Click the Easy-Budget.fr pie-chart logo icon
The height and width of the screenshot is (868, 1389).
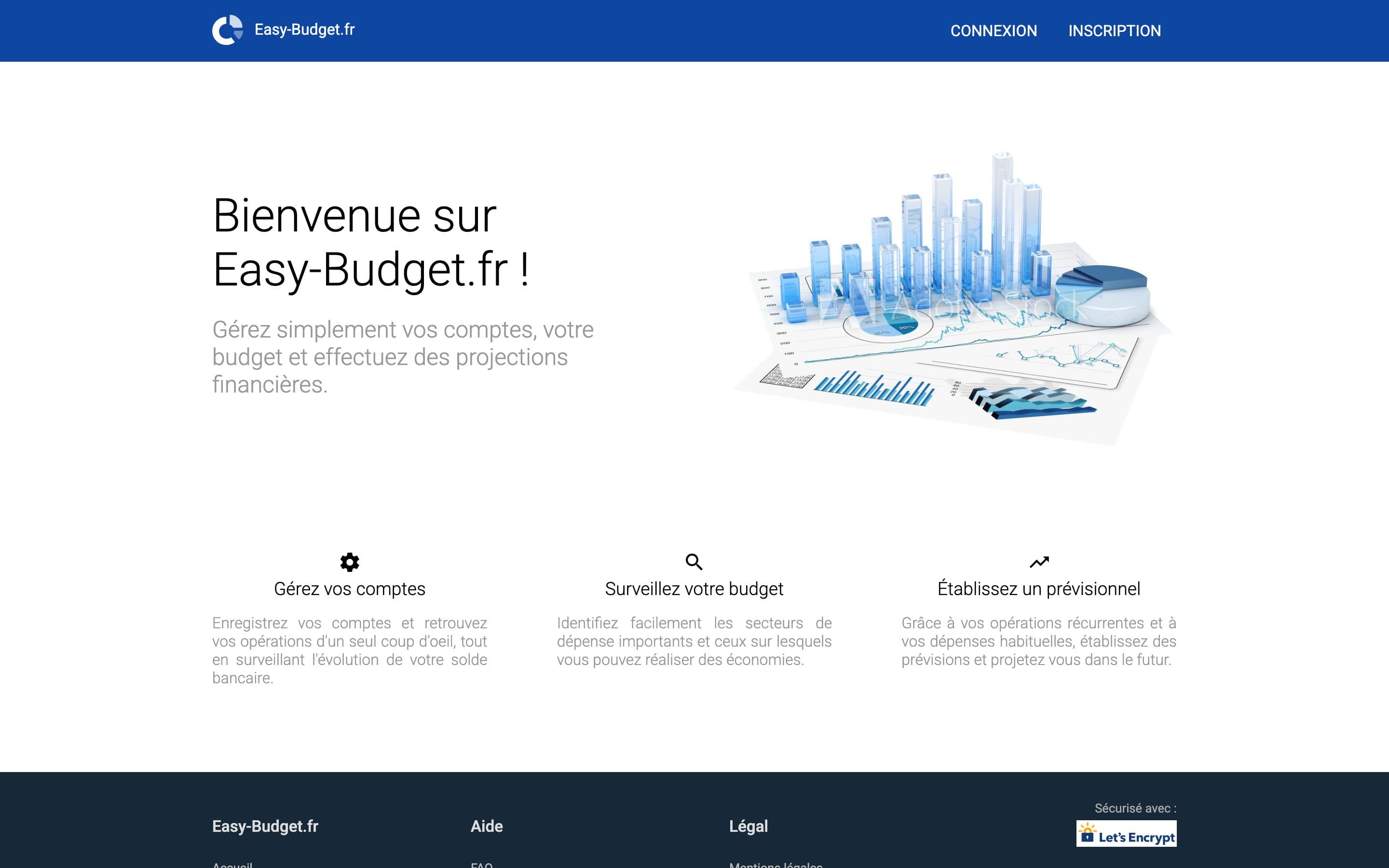pyautogui.click(x=228, y=30)
